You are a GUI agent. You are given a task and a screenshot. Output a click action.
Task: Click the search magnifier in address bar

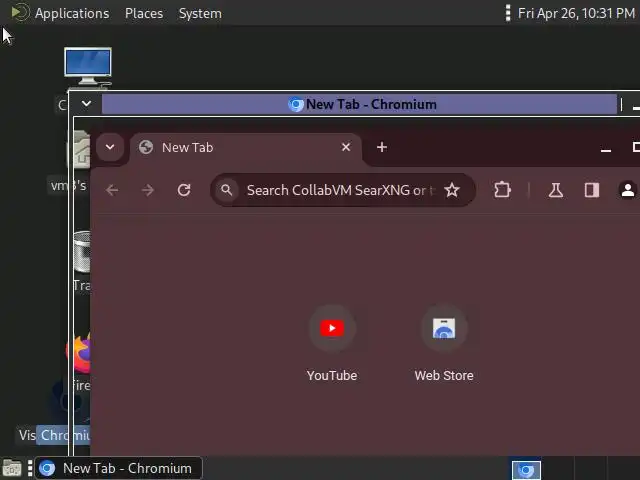(x=227, y=190)
